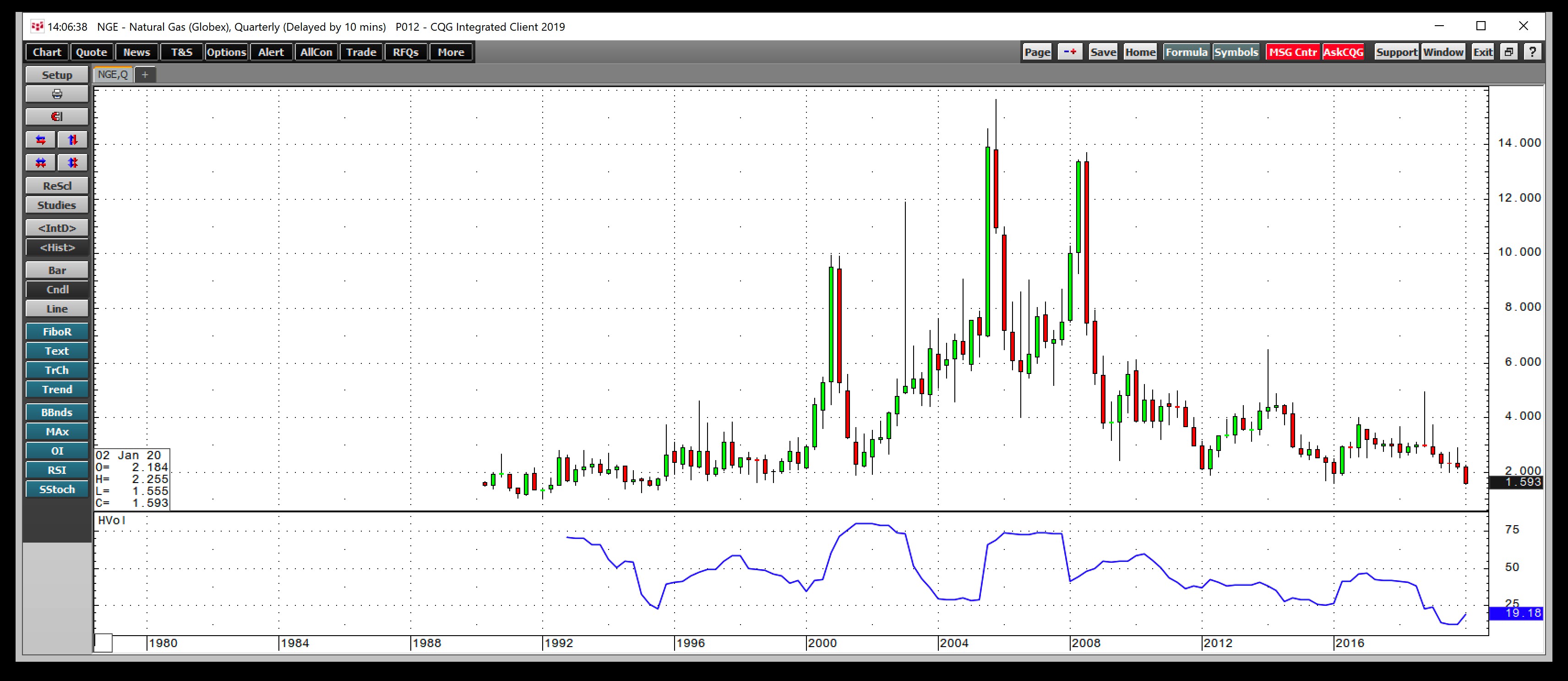Image resolution: width=1568 pixels, height=681 pixels.
Task: Click the vertical compress arrows icon
Action: (73, 163)
